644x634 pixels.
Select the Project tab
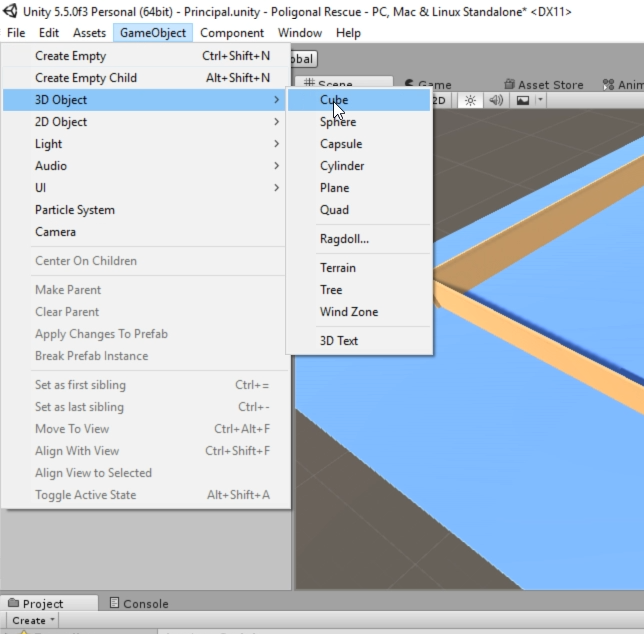coord(49,603)
